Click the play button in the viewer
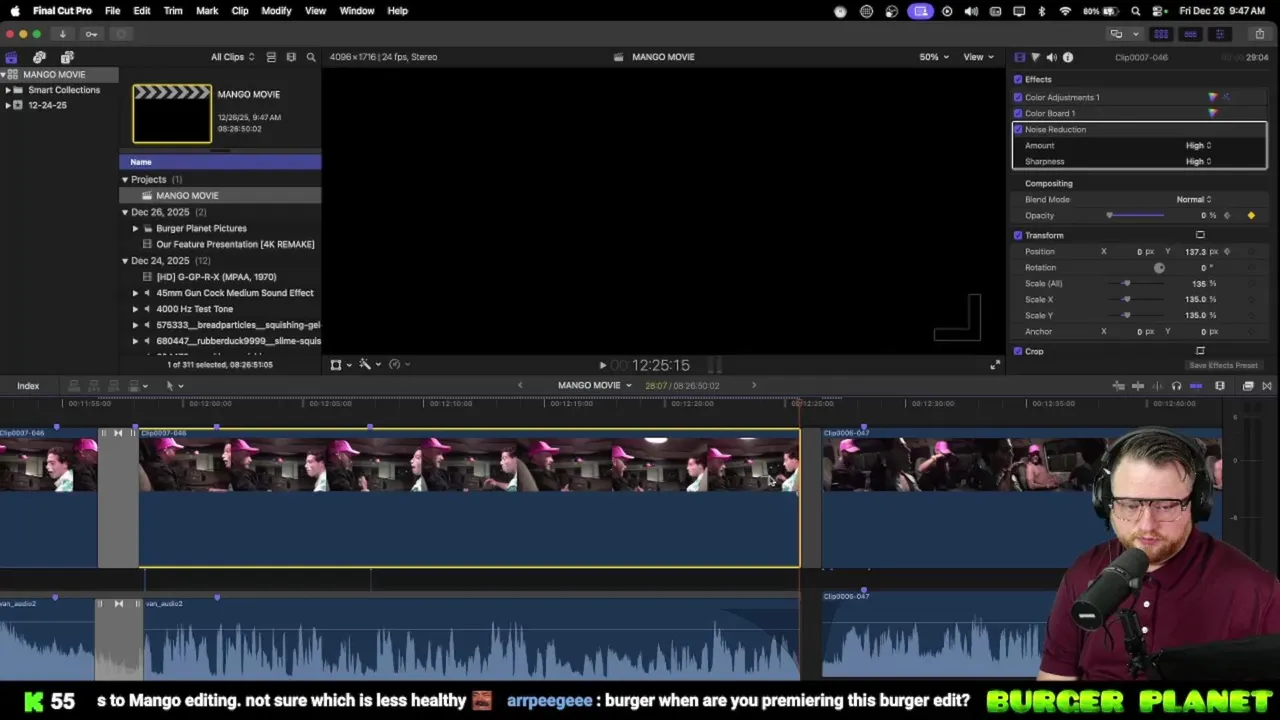 click(x=602, y=366)
